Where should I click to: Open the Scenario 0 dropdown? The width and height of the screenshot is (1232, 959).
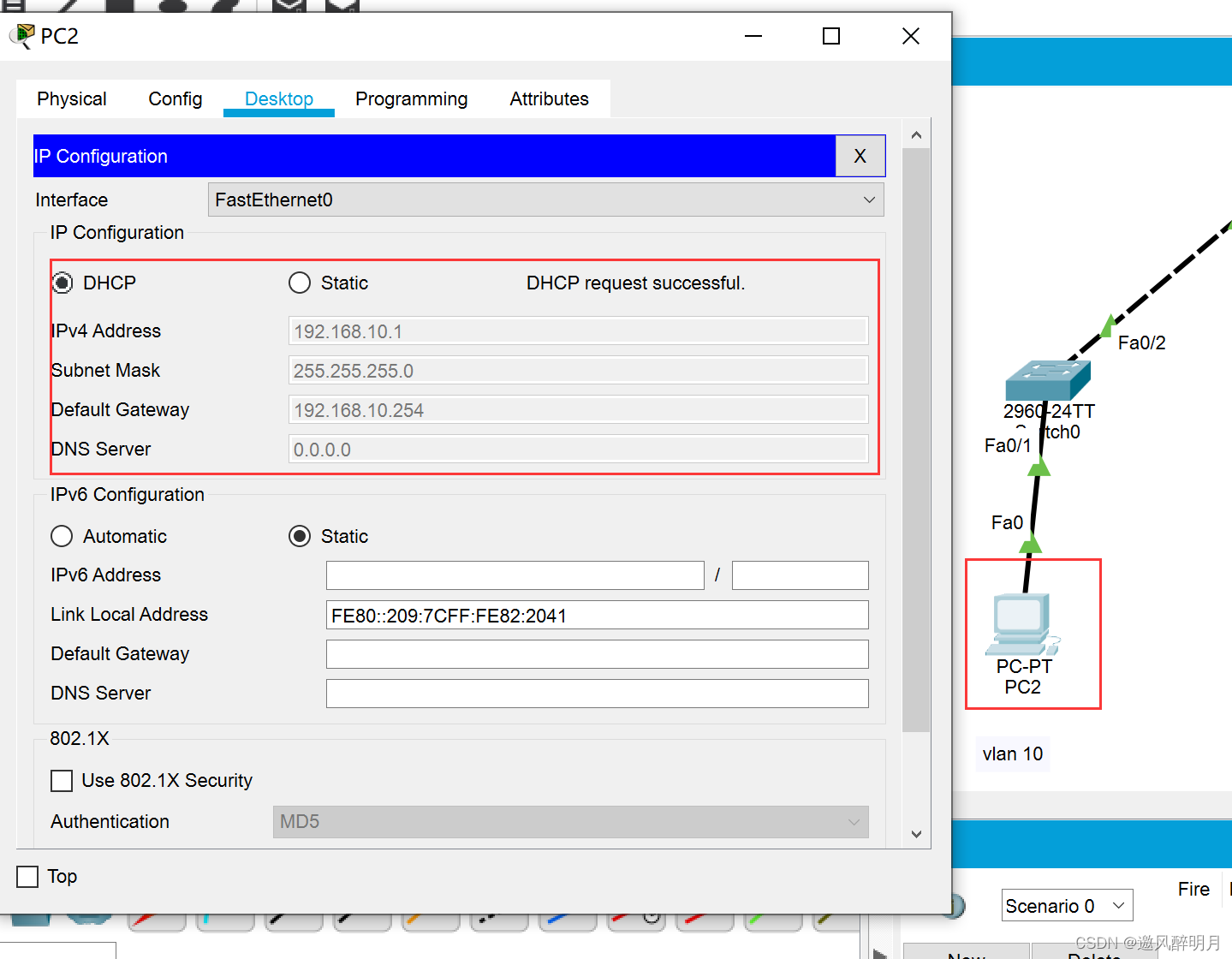[x=1066, y=905]
